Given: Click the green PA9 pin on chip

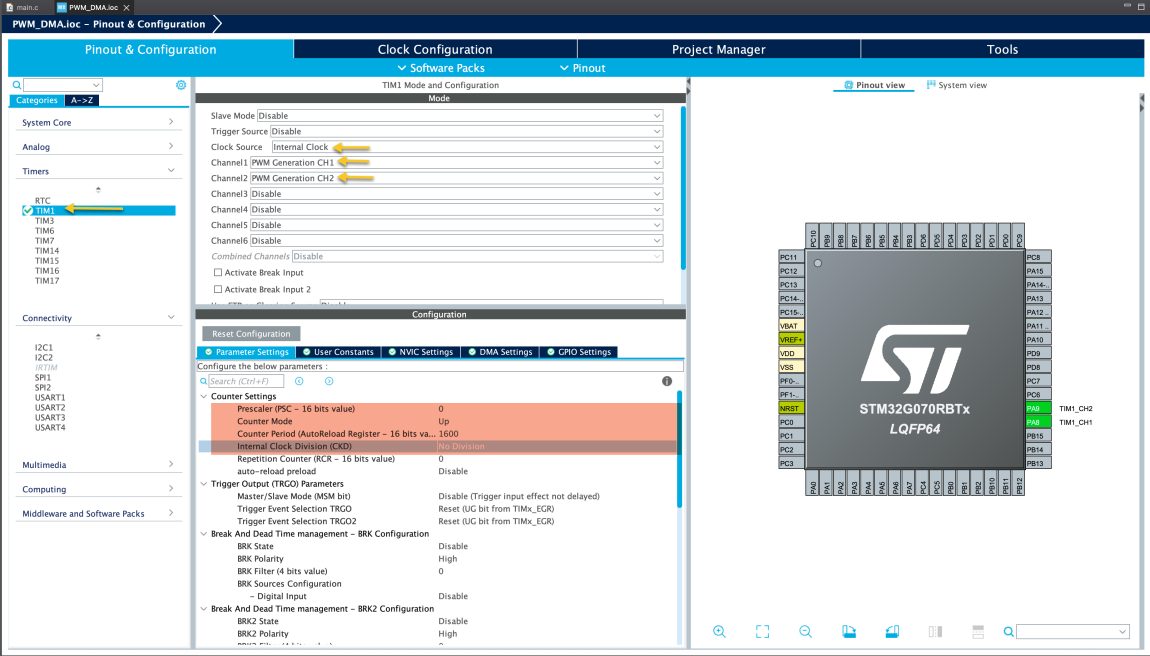Looking at the screenshot, I should coord(1037,409).
